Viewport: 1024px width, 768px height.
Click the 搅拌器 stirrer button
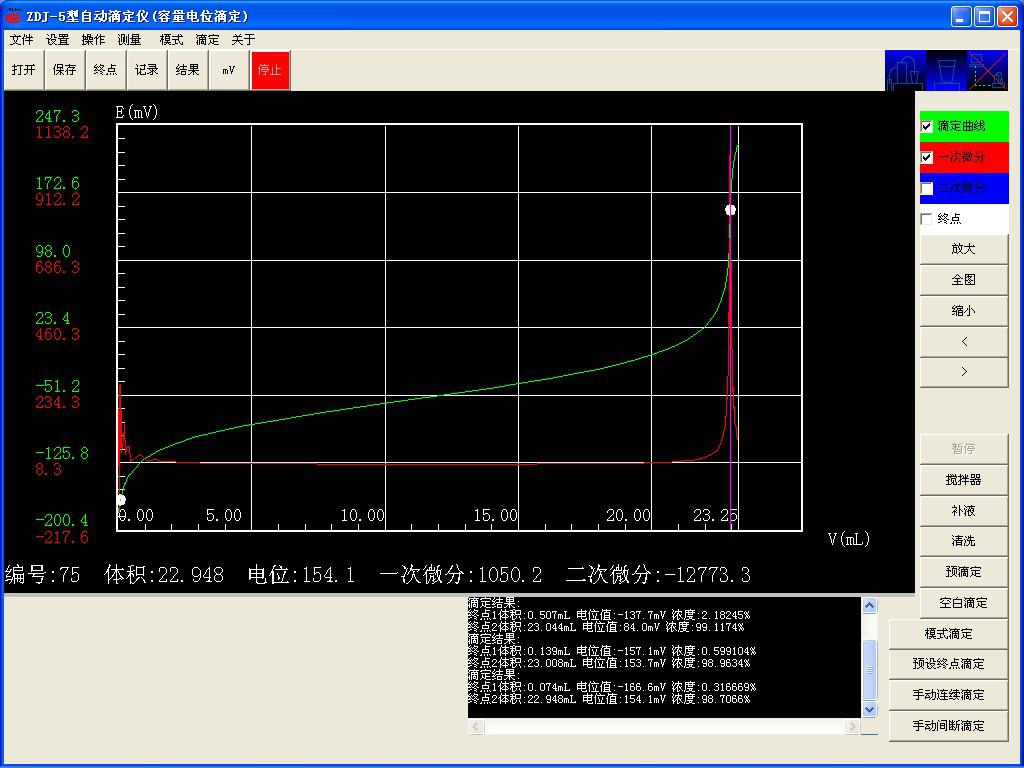click(963, 480)
